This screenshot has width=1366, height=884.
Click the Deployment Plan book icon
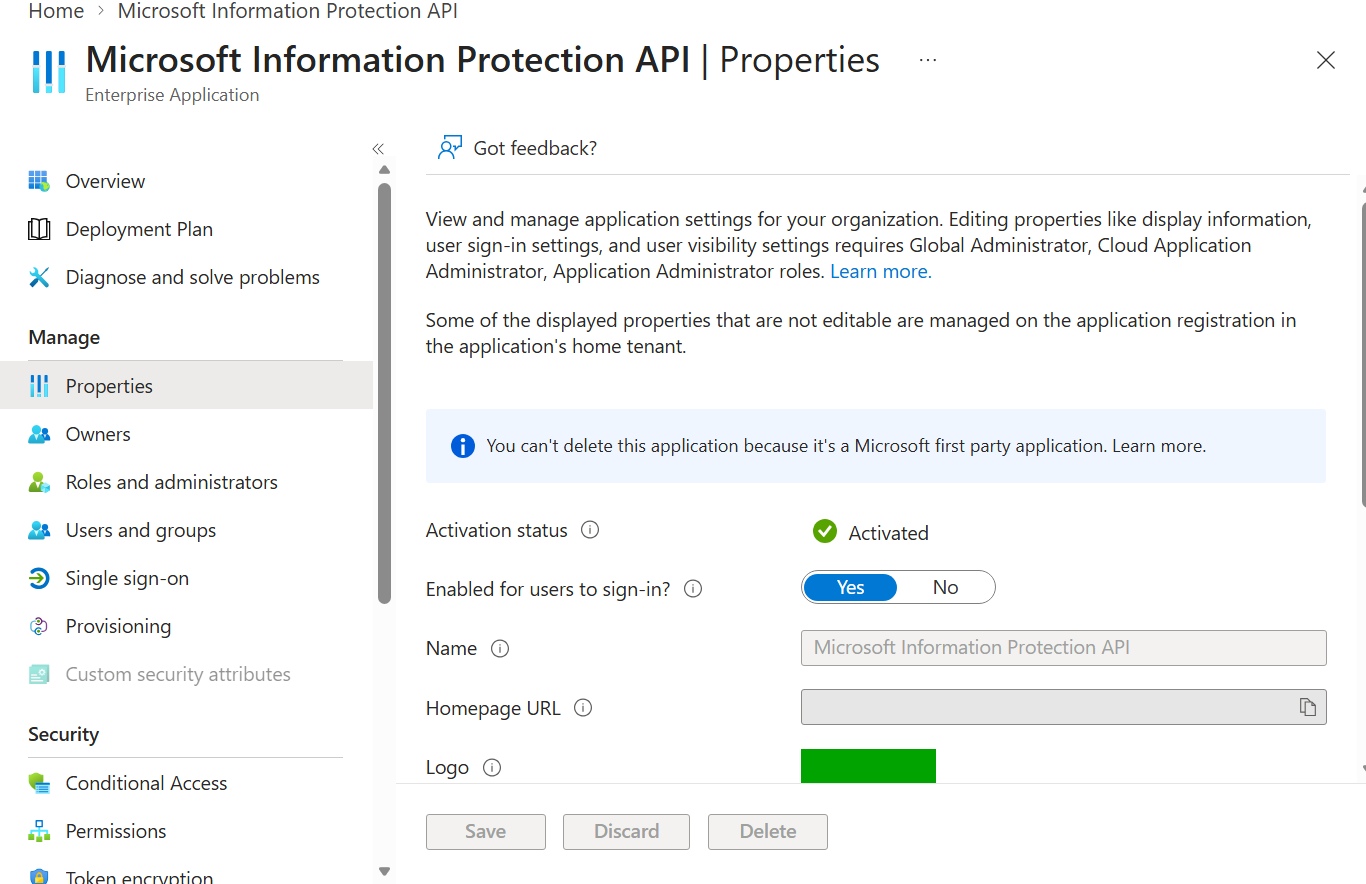(x=39, y=229)
